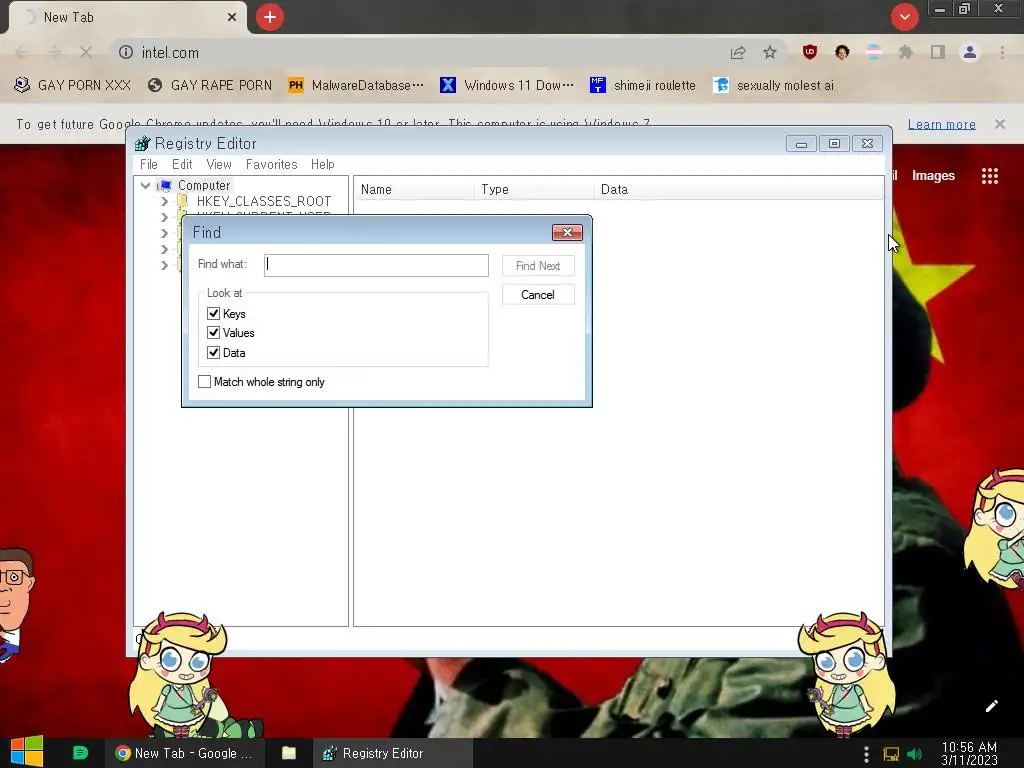
Task: Switch to Chrome from taskbar
Action: click(x=184, y=753)
